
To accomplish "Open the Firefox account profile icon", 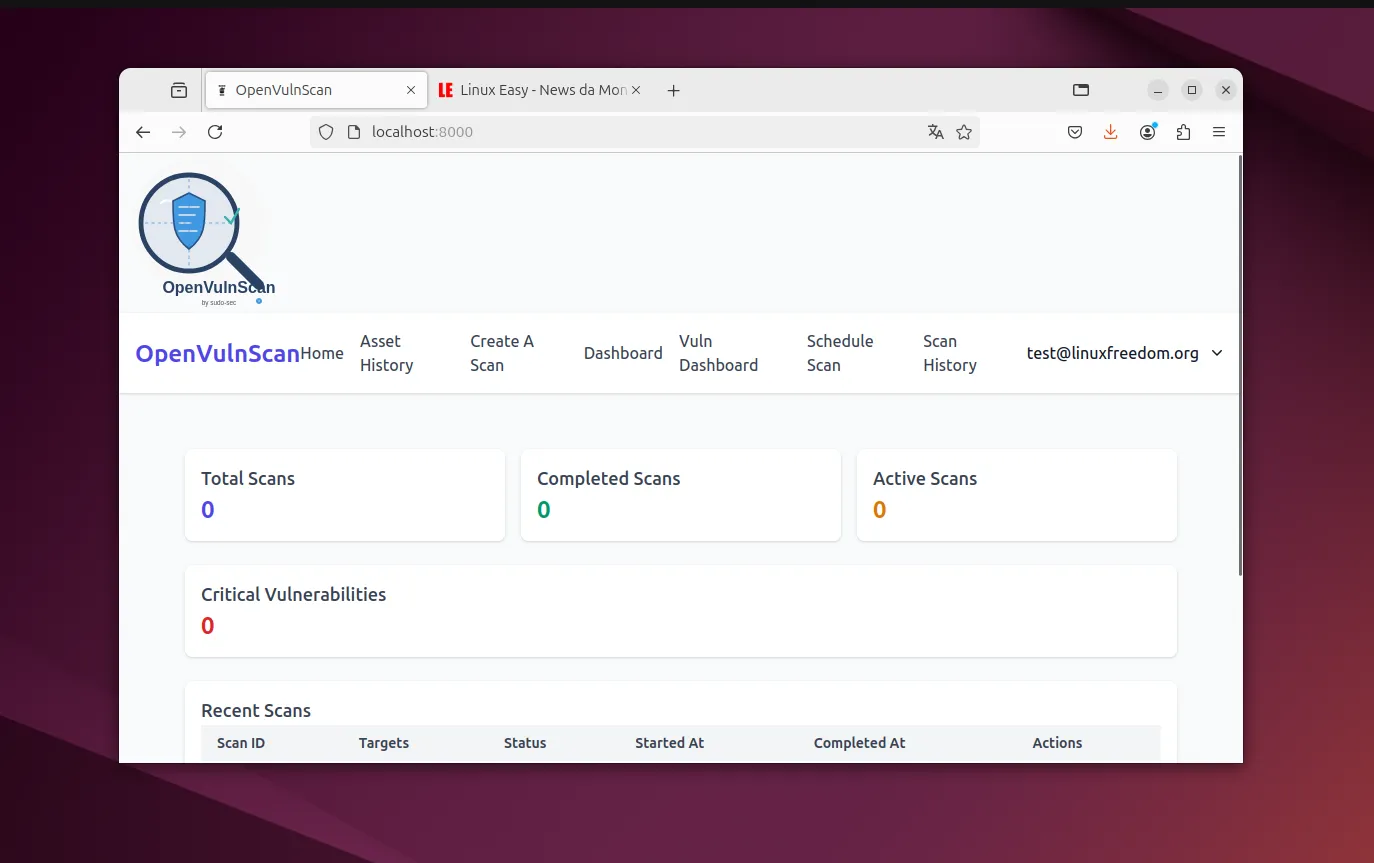I will (x=1147, y=131).
